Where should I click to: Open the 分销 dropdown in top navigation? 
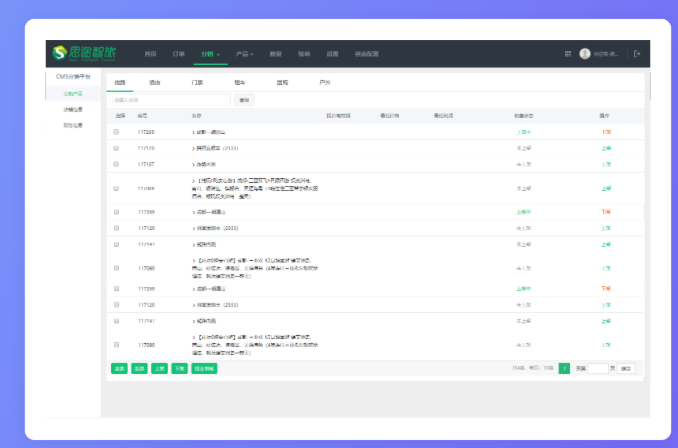point(210,54)
